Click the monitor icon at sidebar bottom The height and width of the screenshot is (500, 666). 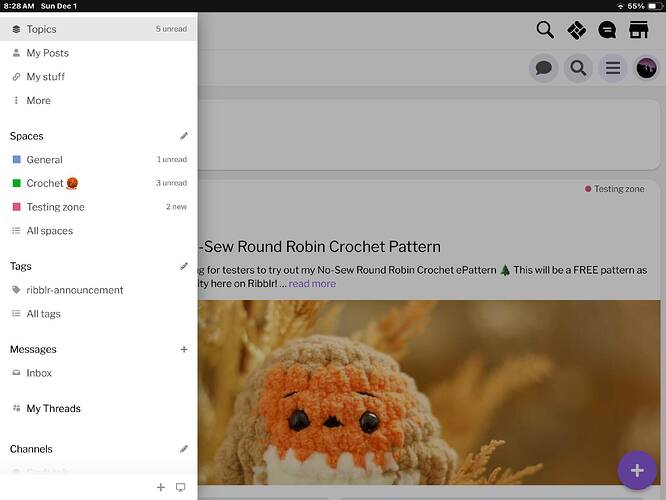(x=181, y=487)
